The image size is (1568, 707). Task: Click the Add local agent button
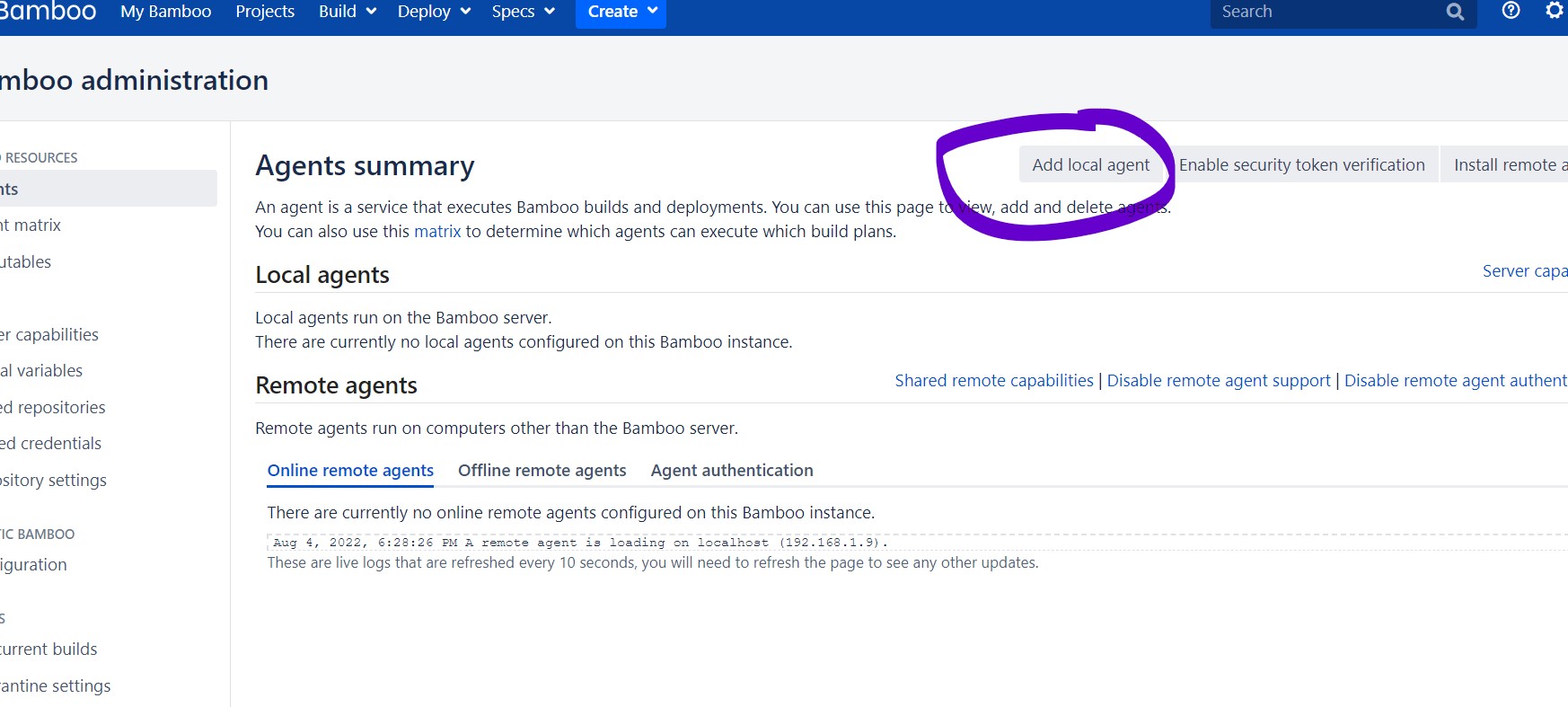click(x=1090, y=164)
